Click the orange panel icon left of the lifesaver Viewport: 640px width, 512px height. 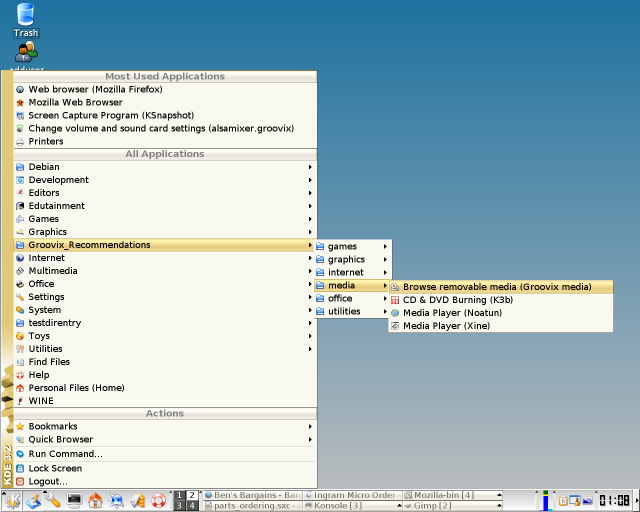coord(138,501)
